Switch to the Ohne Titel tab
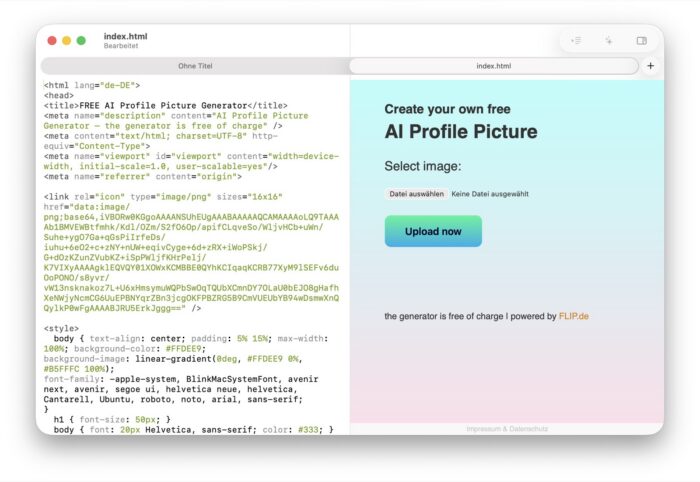The image size is (700, 482). pos(195,66)
